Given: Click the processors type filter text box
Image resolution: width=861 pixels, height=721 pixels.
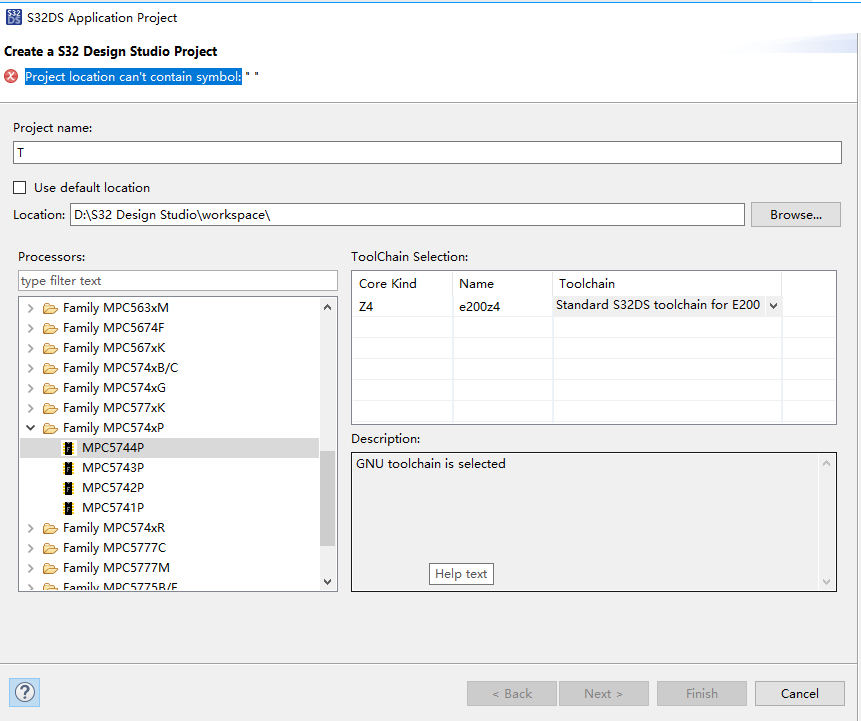Looking at the screenshot, I should tap(178, 281).
